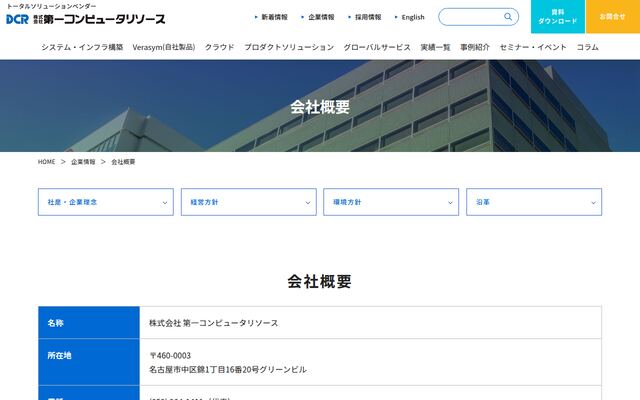Jump to 社是・企業理念 section
This screenshot has width=640, height=400.
coord(106,202)
